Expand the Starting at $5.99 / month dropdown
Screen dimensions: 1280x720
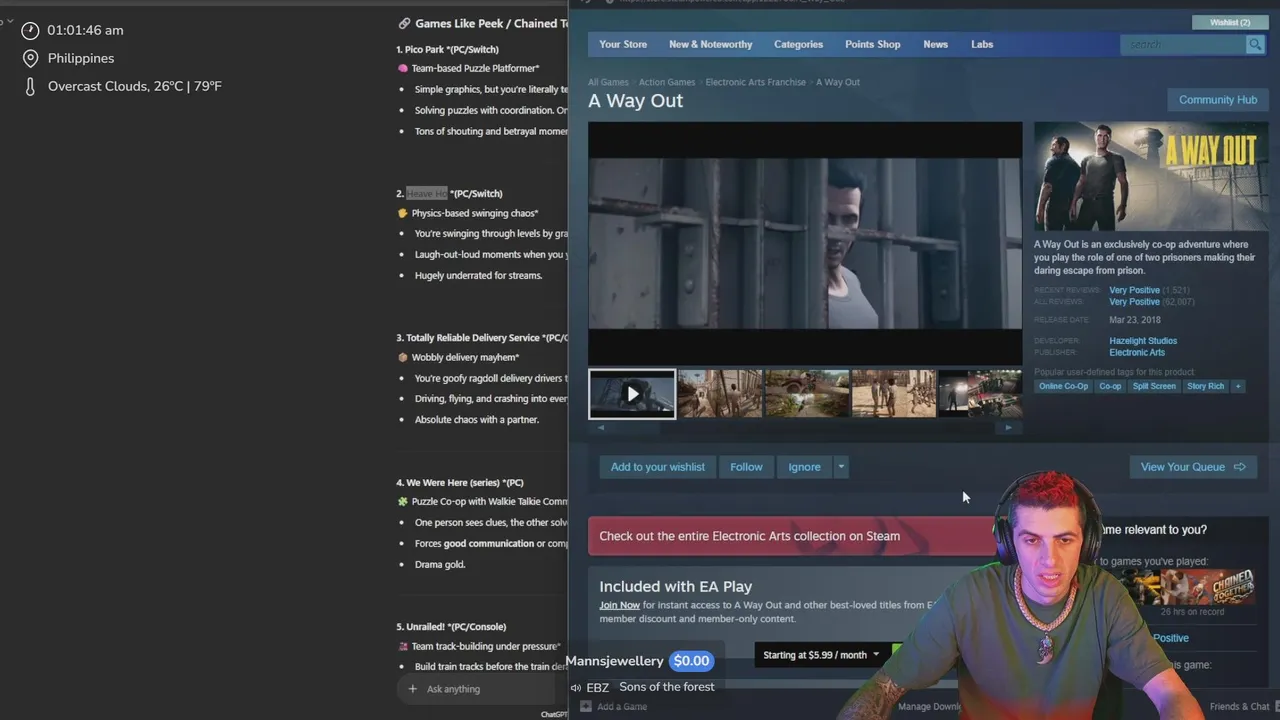[x=821, y=655]
